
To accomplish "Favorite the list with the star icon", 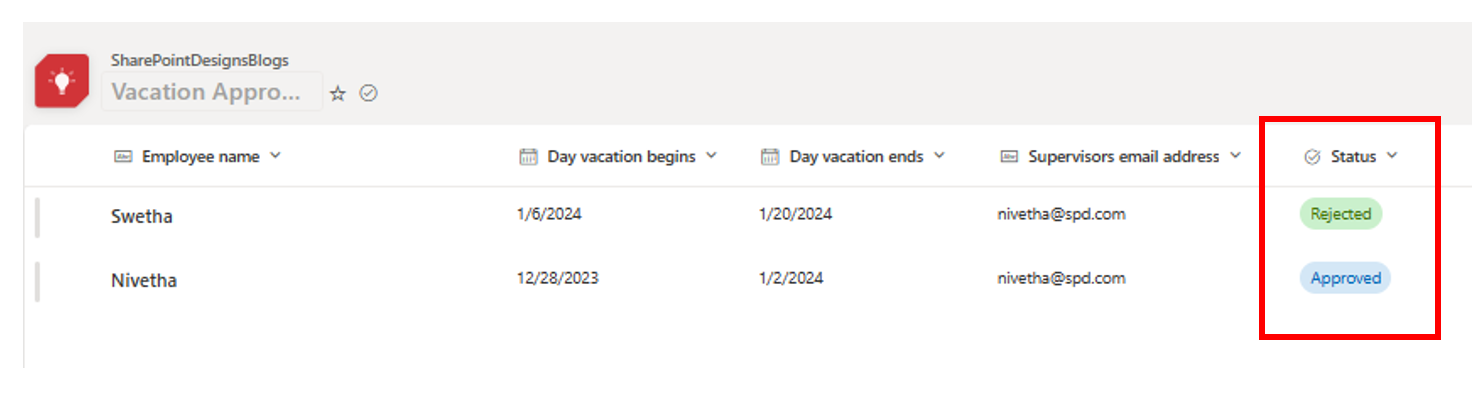I will coord(338,93).
